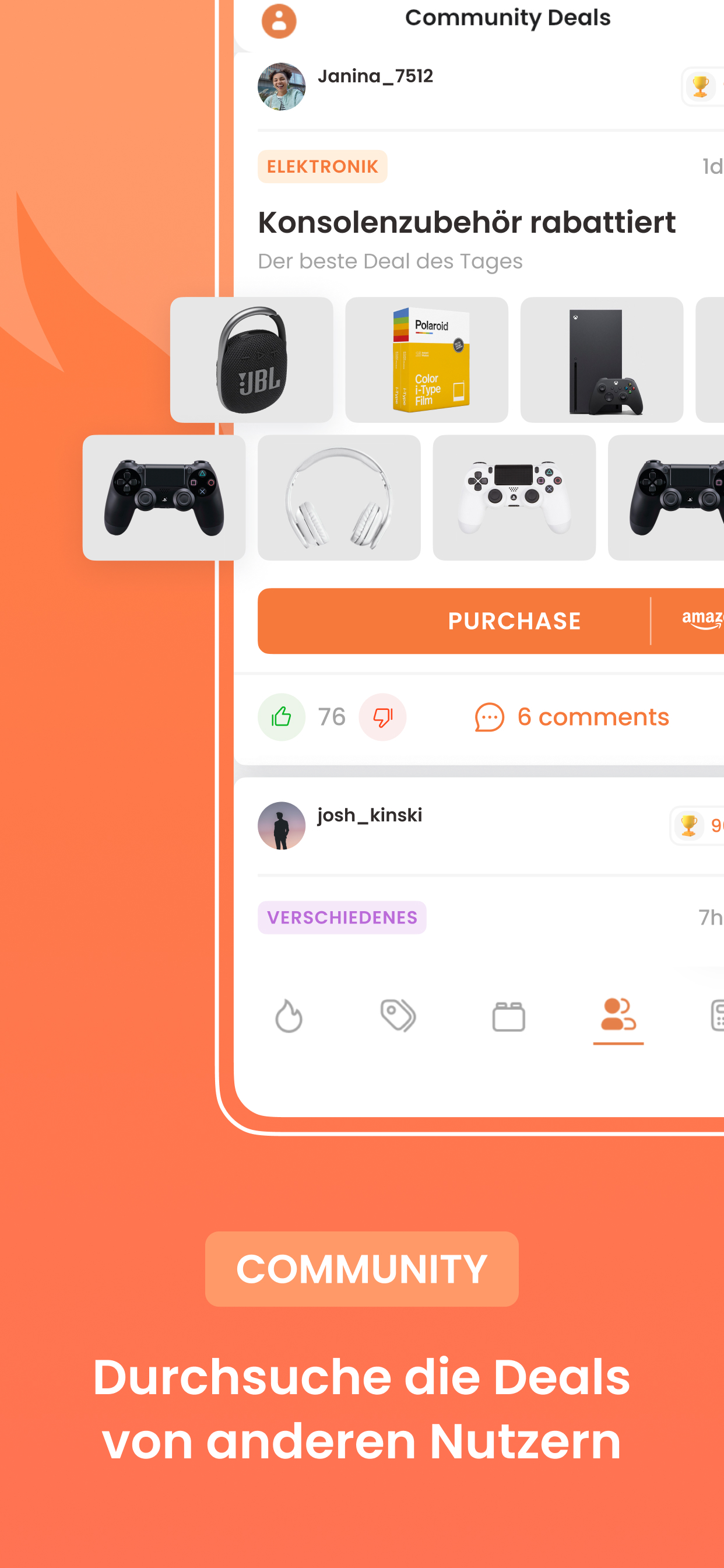This screenshot has width=724, height=1568.
Task: Switch to the flame hot deals tab
Action: (289, 1016)
